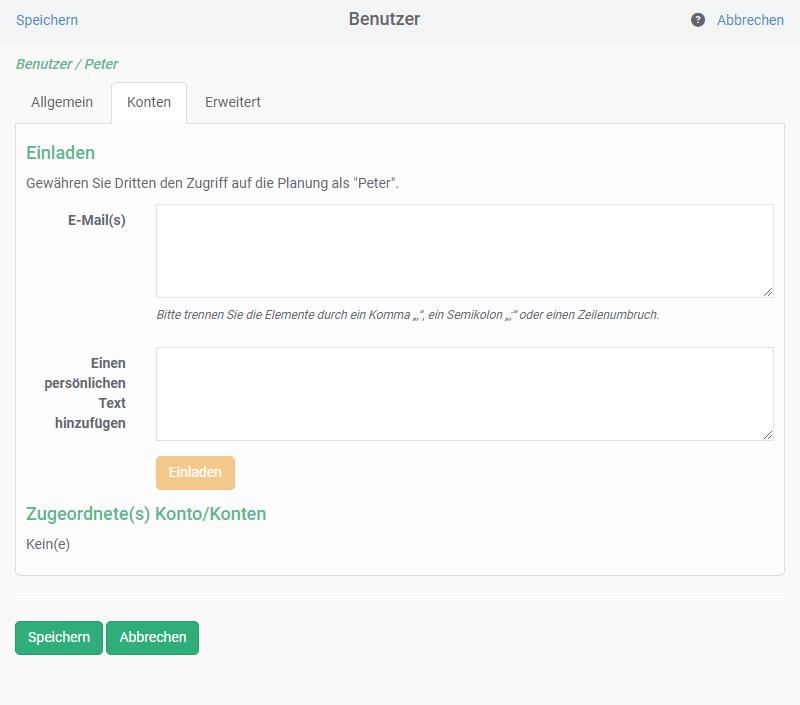Click the help question mark icon

coord(698,20)
